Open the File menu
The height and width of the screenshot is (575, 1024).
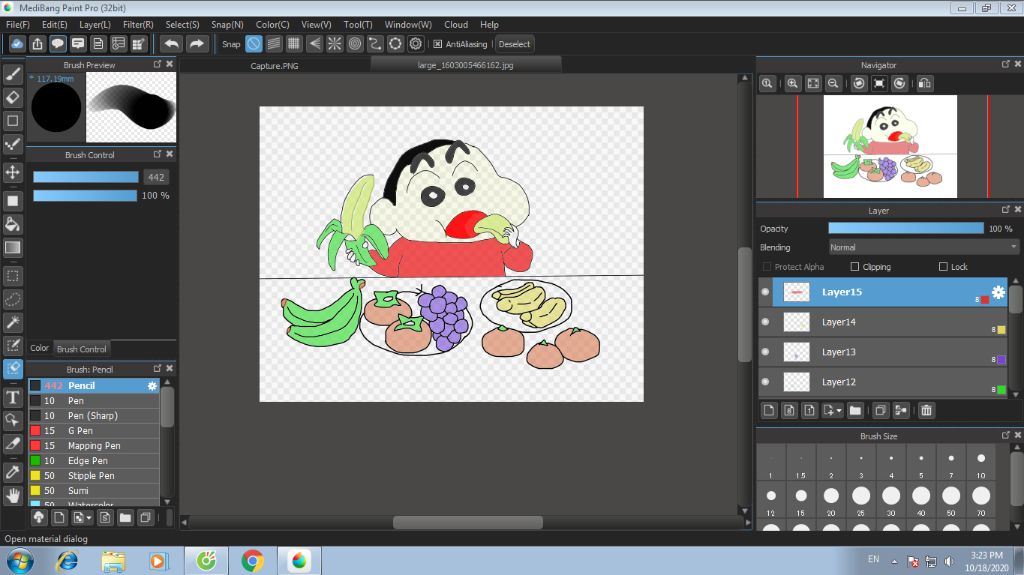point(18,24)
